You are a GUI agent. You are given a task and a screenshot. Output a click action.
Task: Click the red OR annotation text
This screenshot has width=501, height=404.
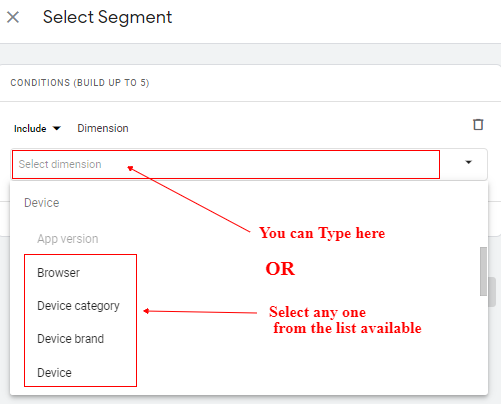point(280,268)
